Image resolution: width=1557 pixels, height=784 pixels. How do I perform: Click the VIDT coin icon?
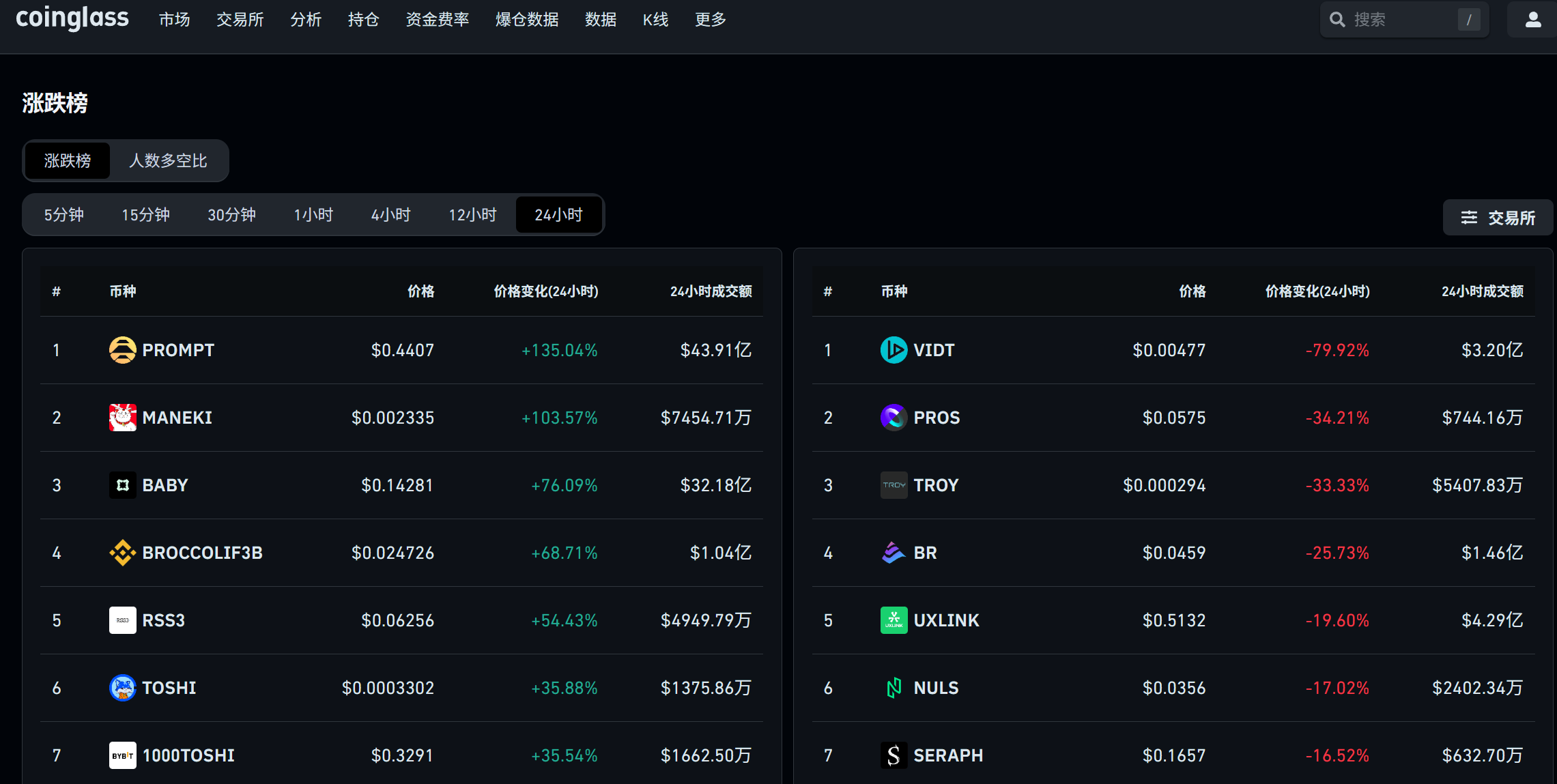[894, 350]
